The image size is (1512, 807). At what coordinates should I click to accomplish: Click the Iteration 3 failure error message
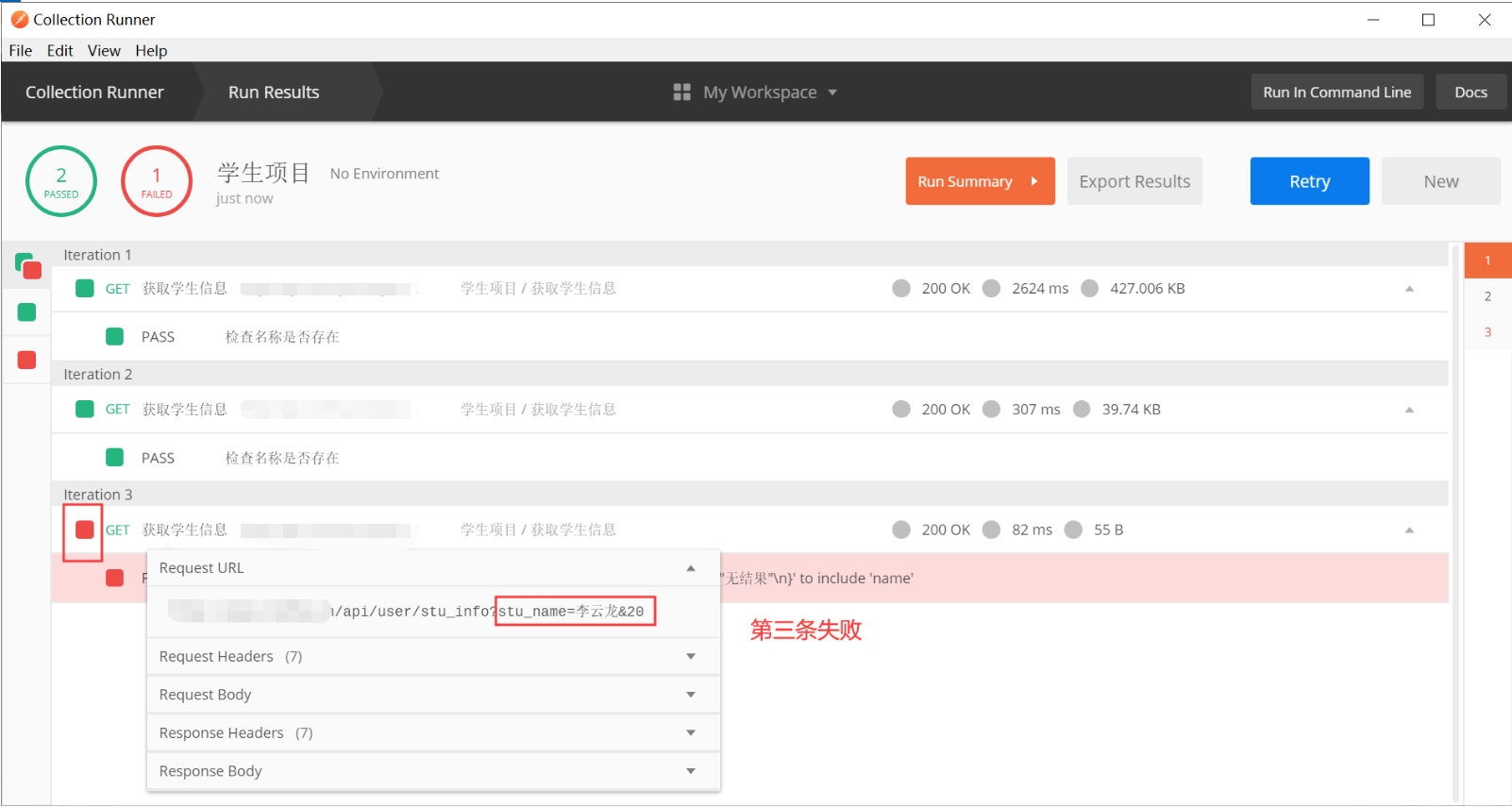tap(816, 579)
